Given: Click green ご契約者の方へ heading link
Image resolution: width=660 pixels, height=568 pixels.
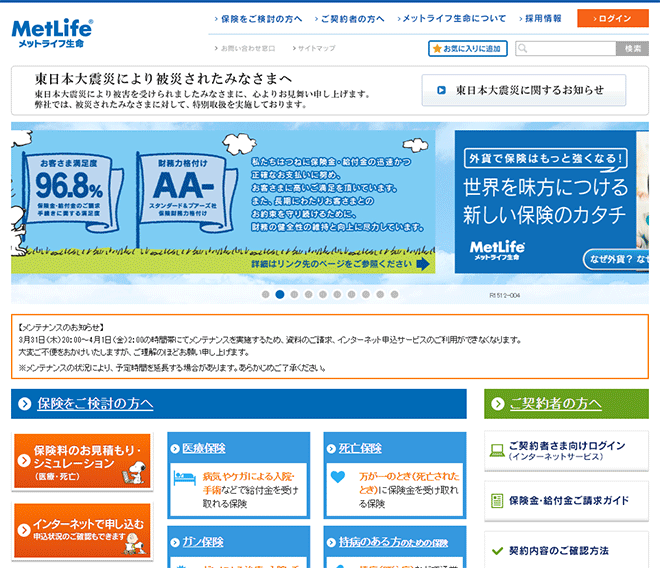Looking at the screenshot, I should (x=556, y=403).
